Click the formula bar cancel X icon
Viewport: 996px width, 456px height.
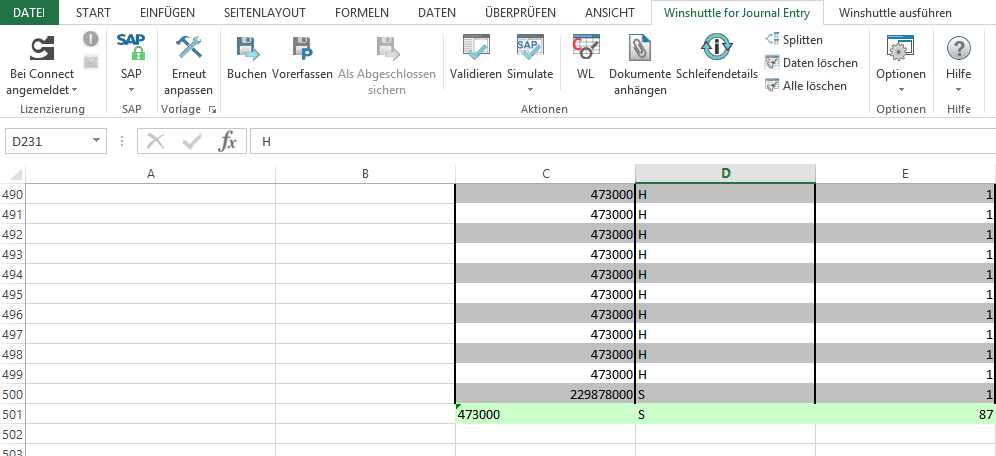(156, 142)
